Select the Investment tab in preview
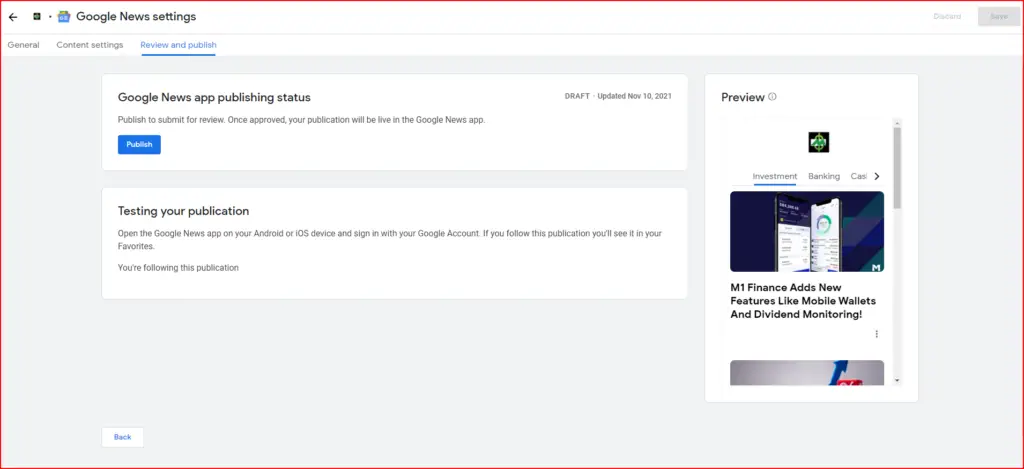The height and width of the screenshot is (469, 1024). click(775, 176)
